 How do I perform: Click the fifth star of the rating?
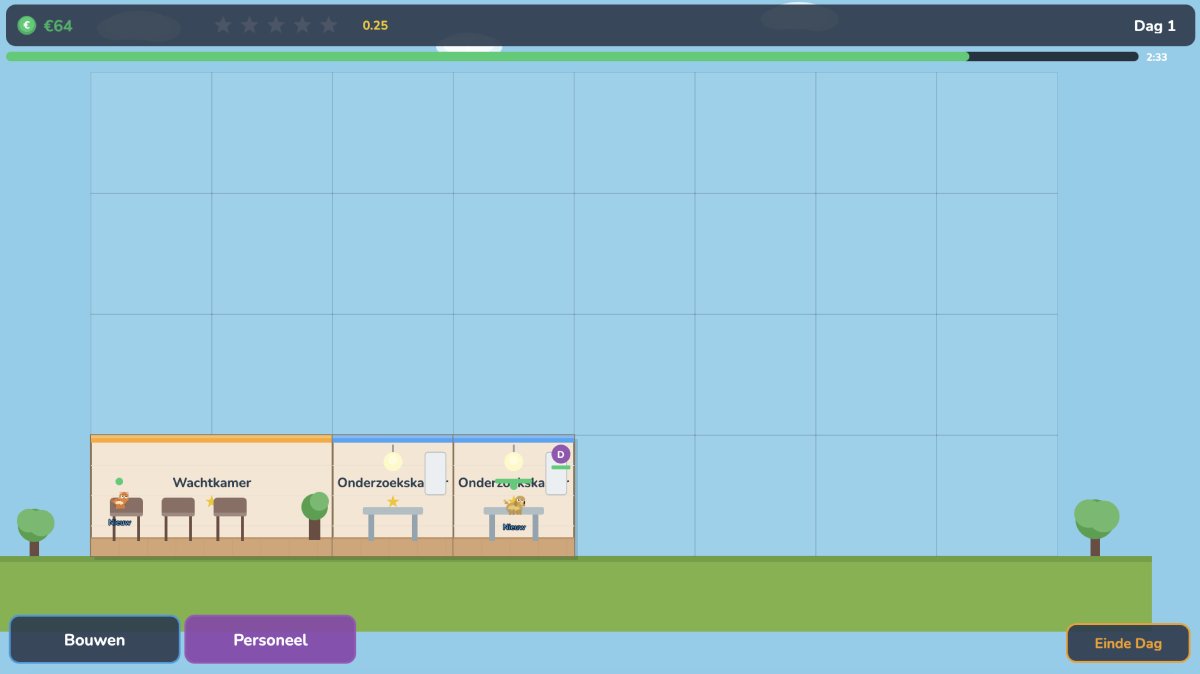(328, 25)
